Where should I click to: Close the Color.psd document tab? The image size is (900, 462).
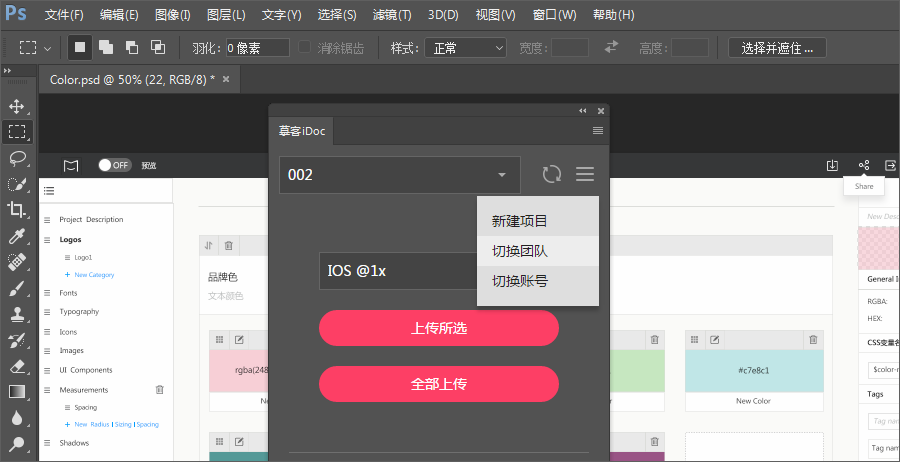226,79
